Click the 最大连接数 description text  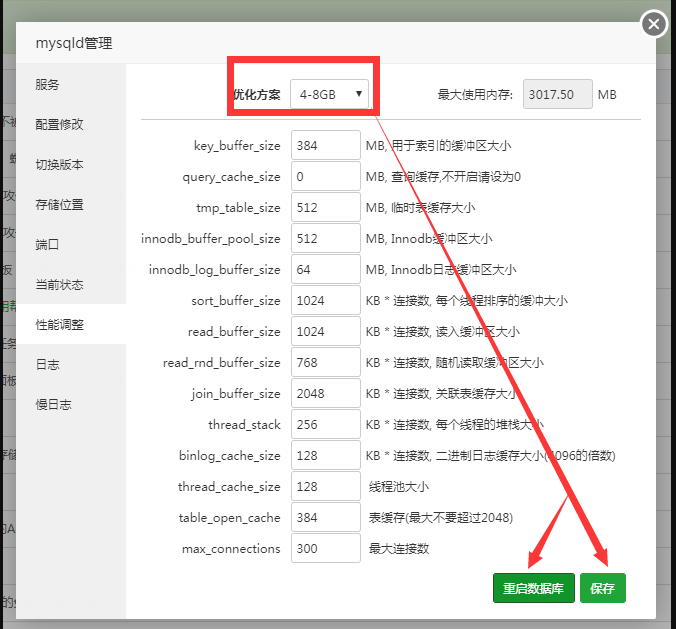point(399,549)
